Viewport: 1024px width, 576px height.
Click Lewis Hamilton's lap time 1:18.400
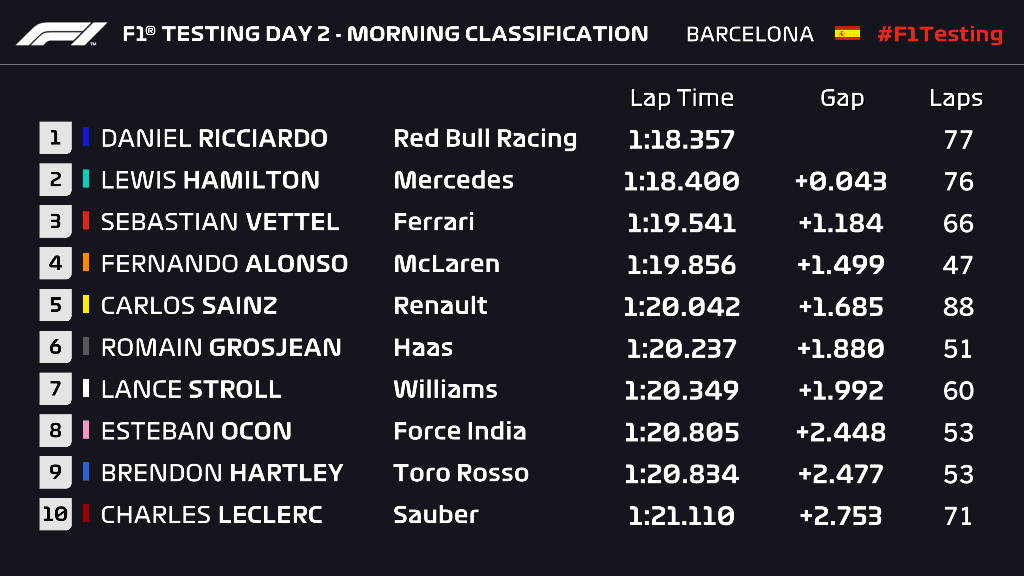[681, 181]
